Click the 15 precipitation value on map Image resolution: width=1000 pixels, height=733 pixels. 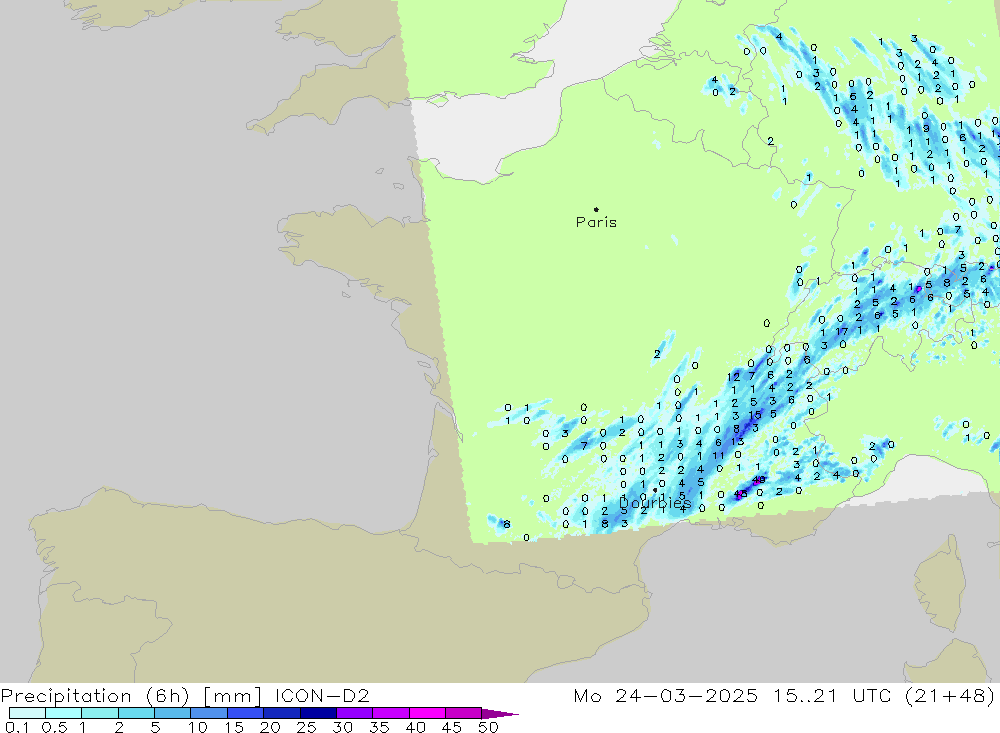[x=755, y=415]
